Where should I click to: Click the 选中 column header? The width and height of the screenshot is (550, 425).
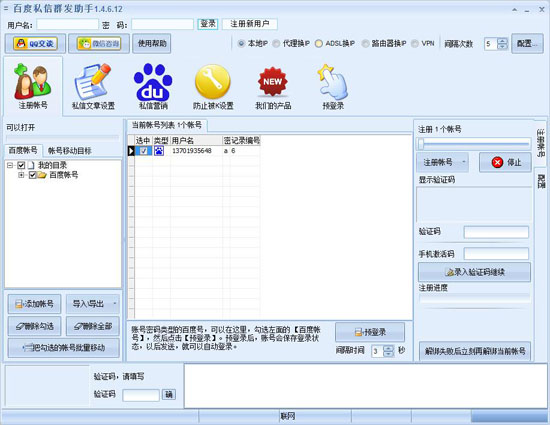coord(143,141)
